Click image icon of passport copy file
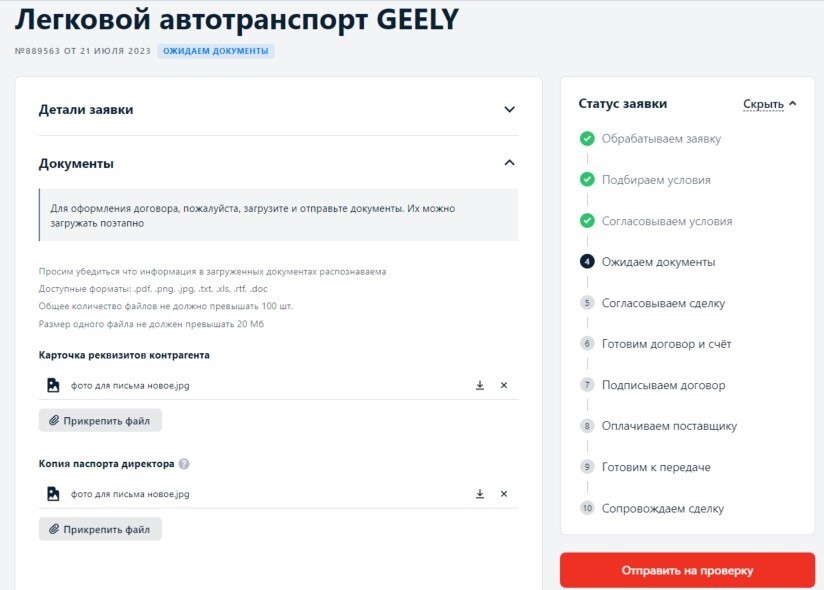 tap(52, 494)
